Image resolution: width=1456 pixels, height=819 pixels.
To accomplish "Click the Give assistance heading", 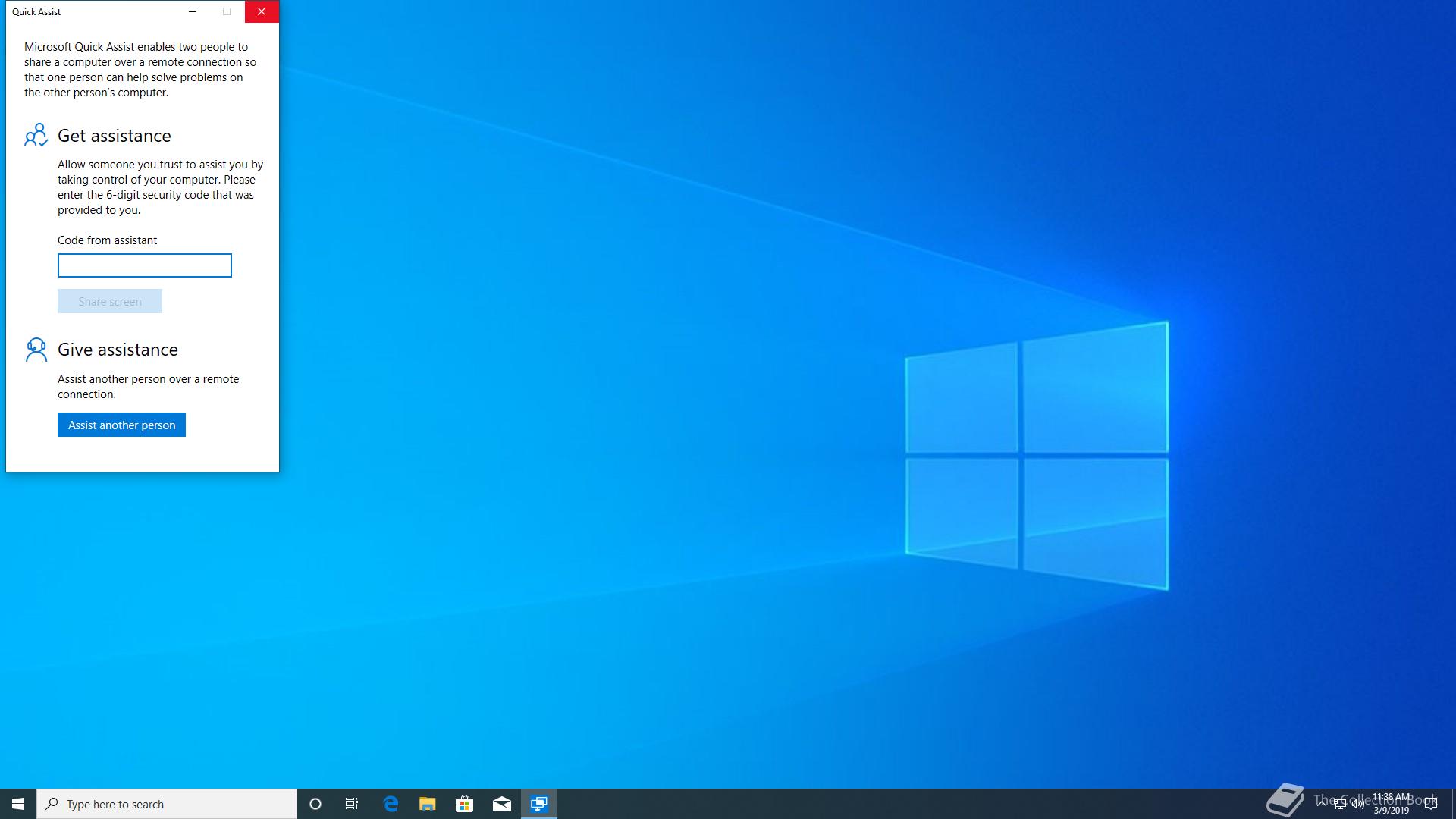I will pos(118,350).
